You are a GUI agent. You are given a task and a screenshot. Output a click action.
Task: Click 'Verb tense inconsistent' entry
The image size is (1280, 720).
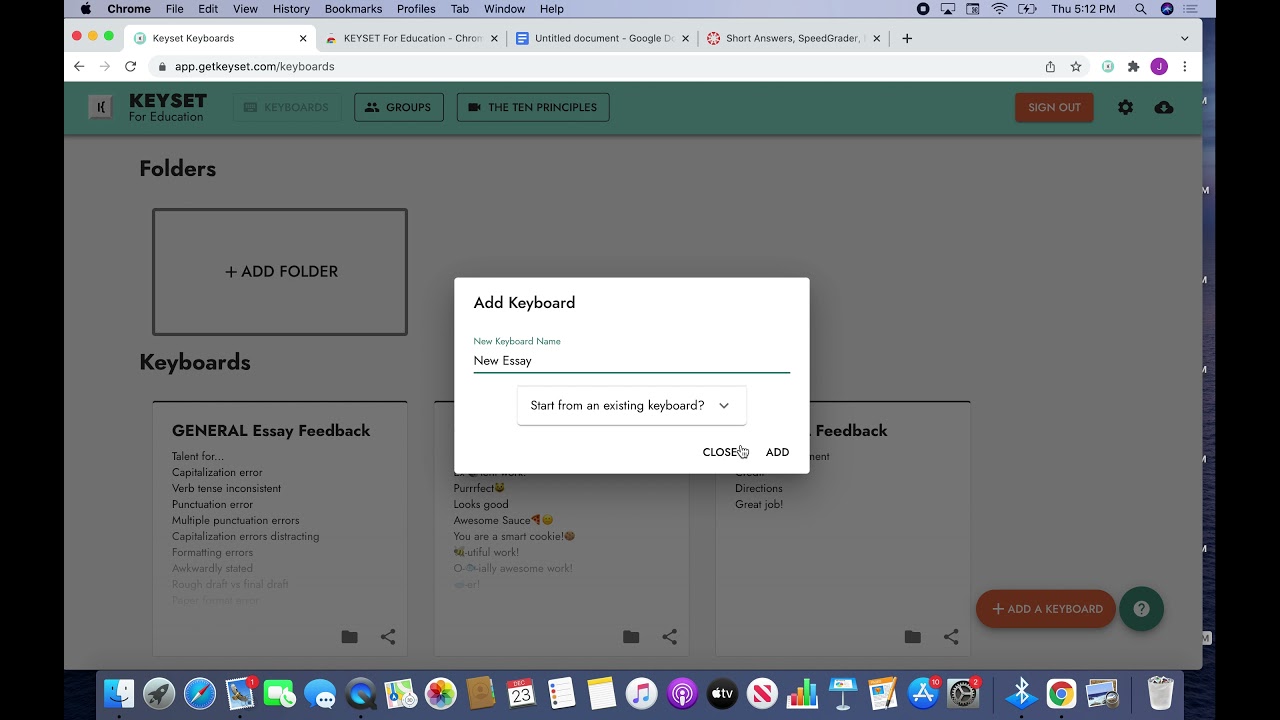pos(226,488)
